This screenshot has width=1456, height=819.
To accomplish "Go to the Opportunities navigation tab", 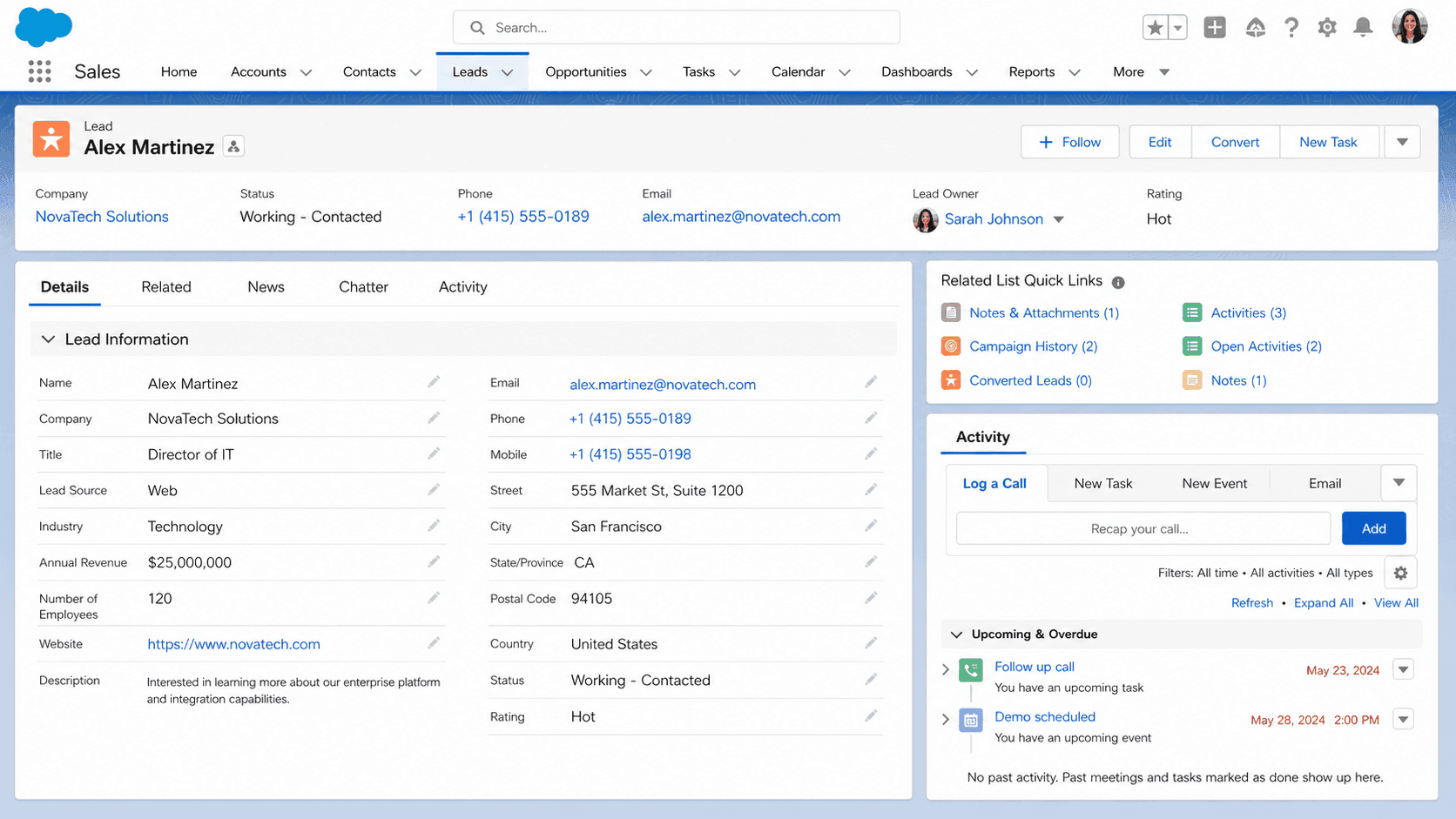I will coord(586,72).
